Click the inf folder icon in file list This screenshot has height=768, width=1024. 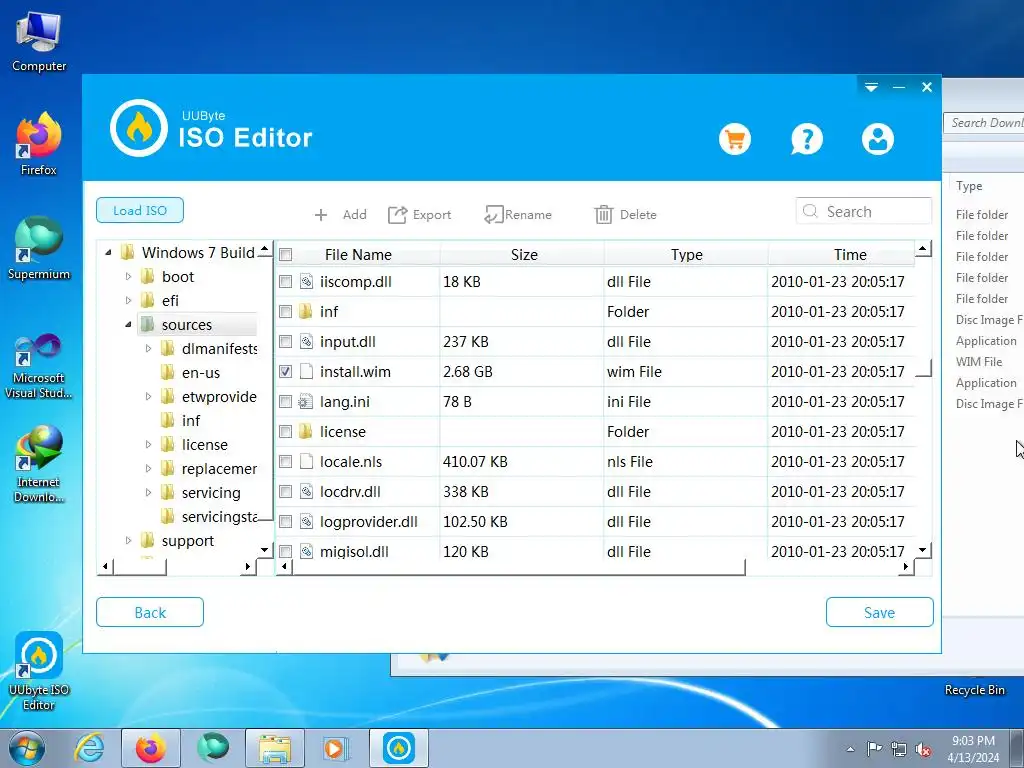coord(306,312)
